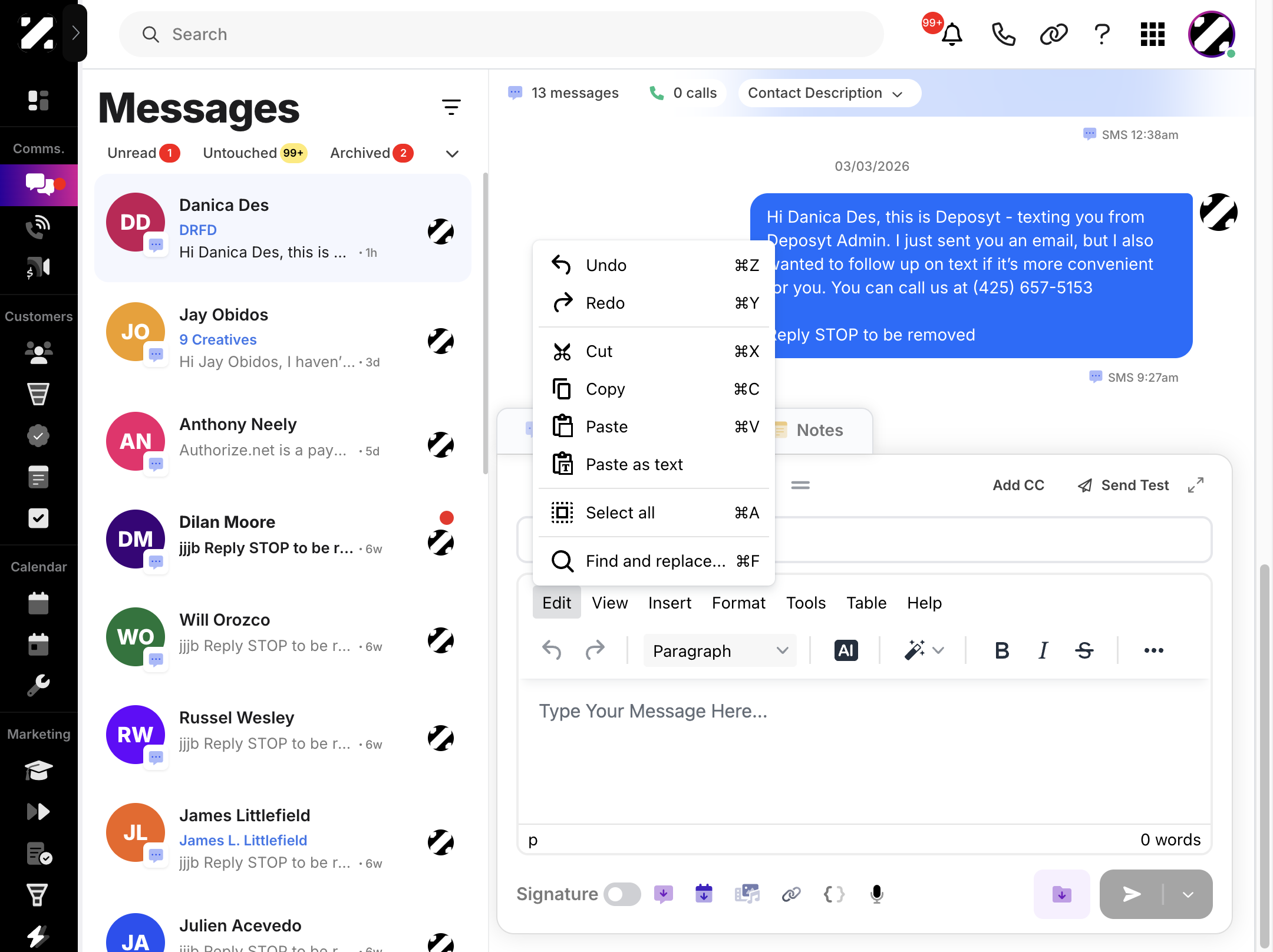The height and width of the screenshot is (952, 1273).
Task: Open the notifications bell
Action: click(951, 34)
